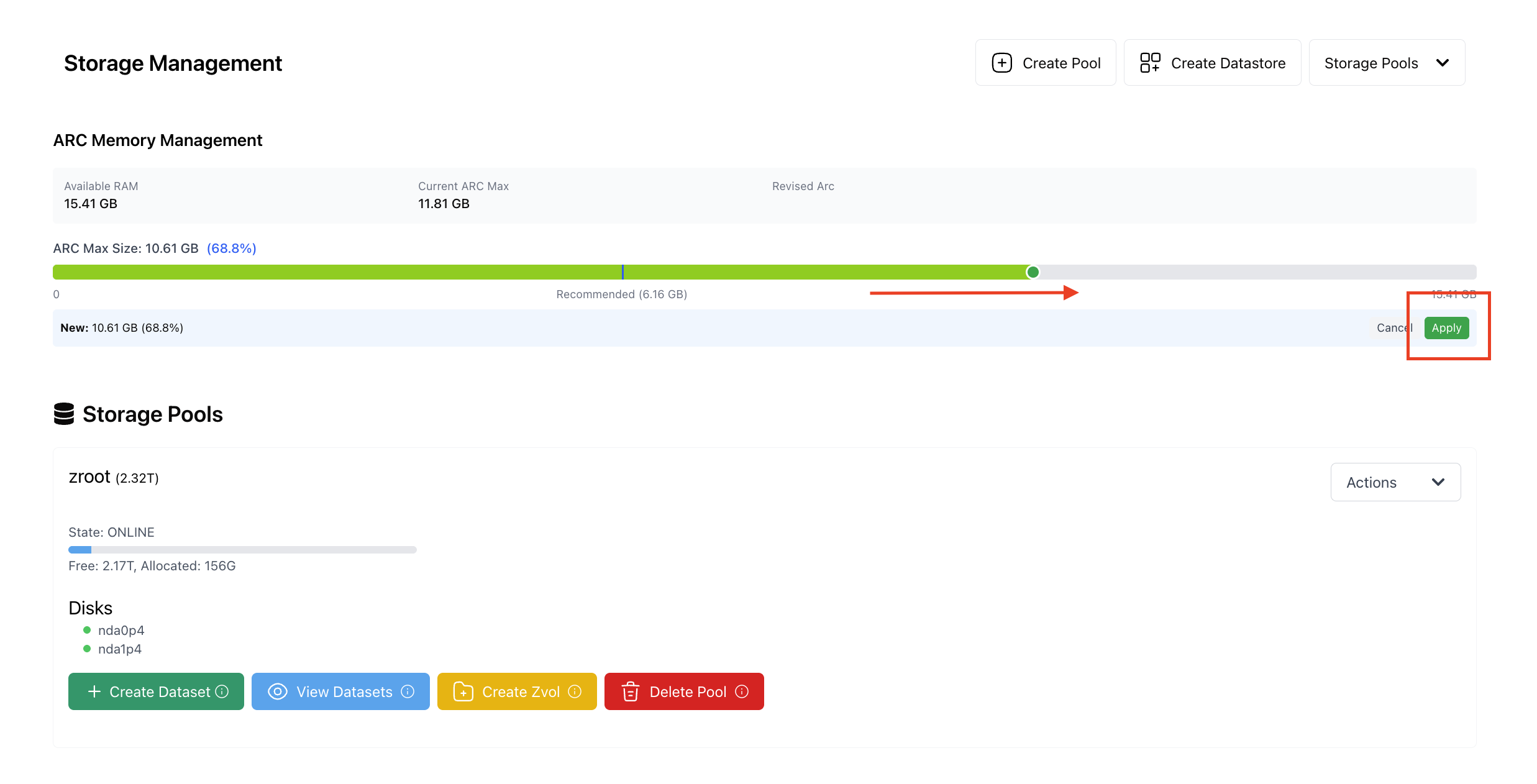Click the folder-plus icon on Create Zvol
The width and height of the screenshot is (1537, 784).
(463, 691)
